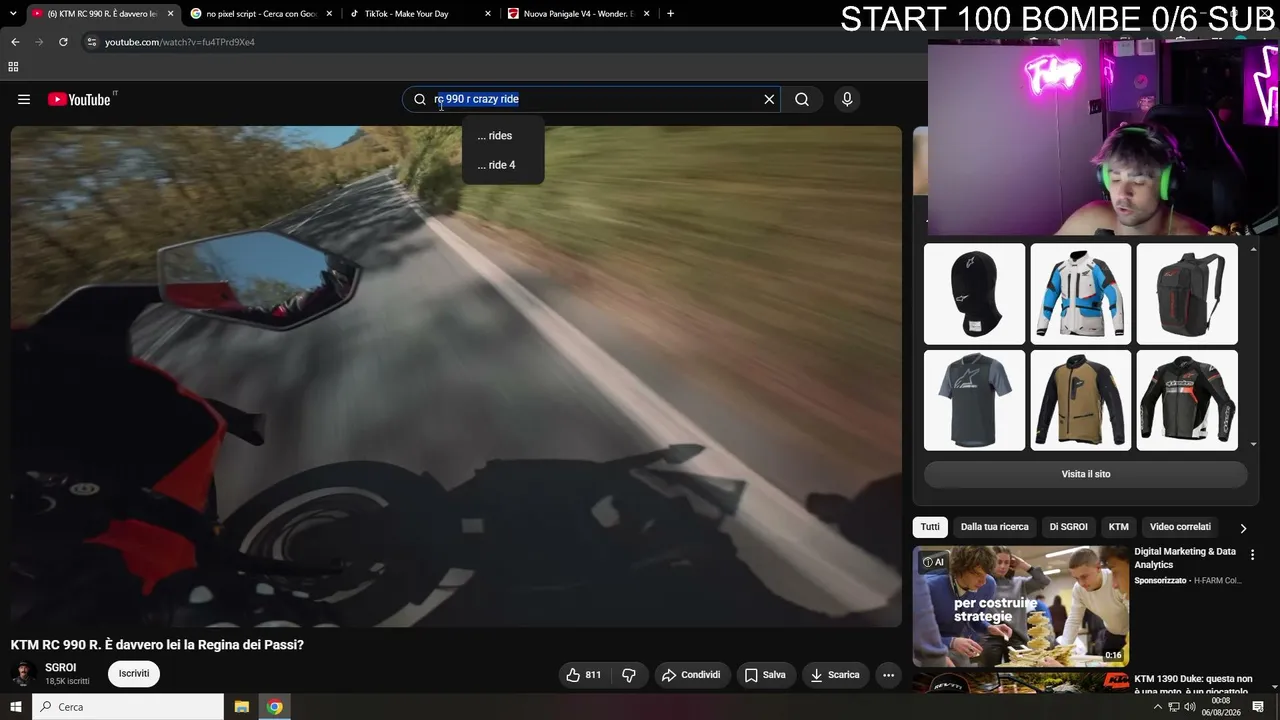Choose the '... rides' search suggestion
1280x720 pixels.
[503, 136]
